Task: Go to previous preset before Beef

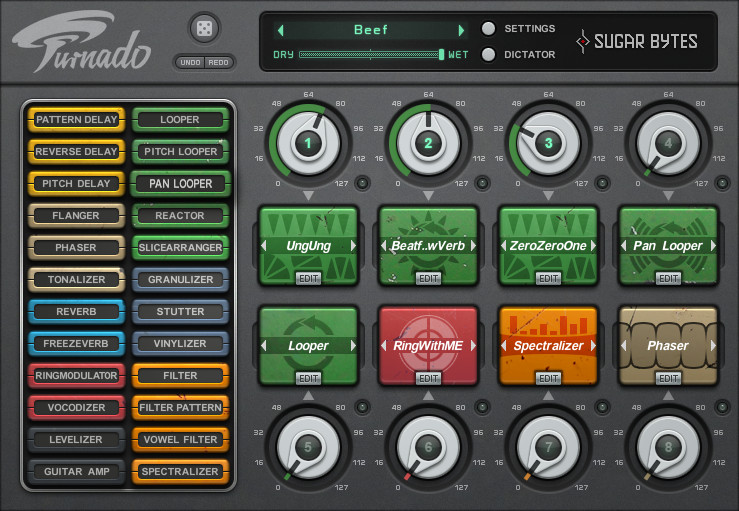Action: coord(281,31)
